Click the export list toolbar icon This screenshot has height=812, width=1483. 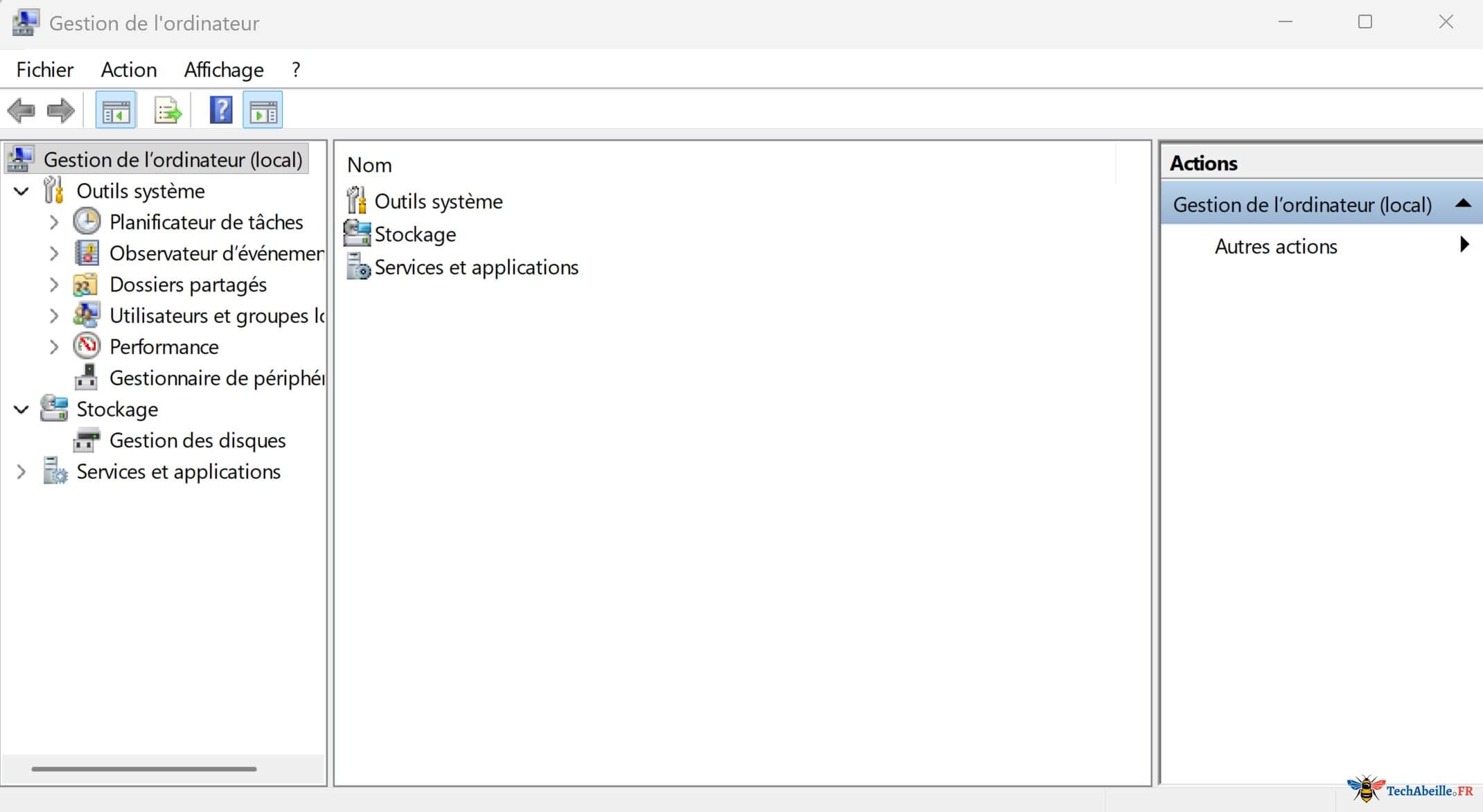pos(167,109)
